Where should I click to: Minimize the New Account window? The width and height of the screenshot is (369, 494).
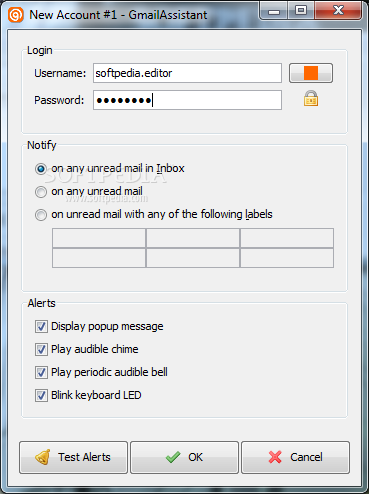274,11
